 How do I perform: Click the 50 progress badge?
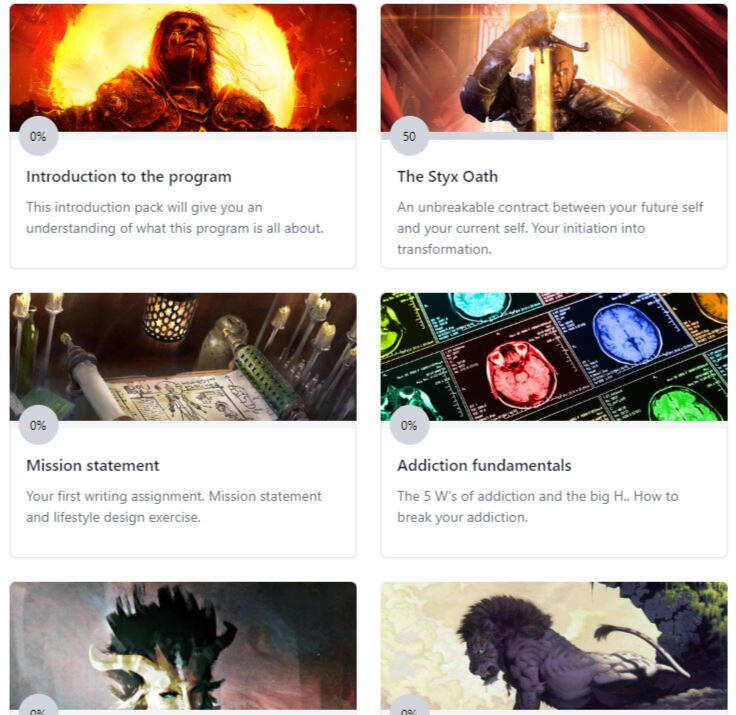tap(409, 136)
